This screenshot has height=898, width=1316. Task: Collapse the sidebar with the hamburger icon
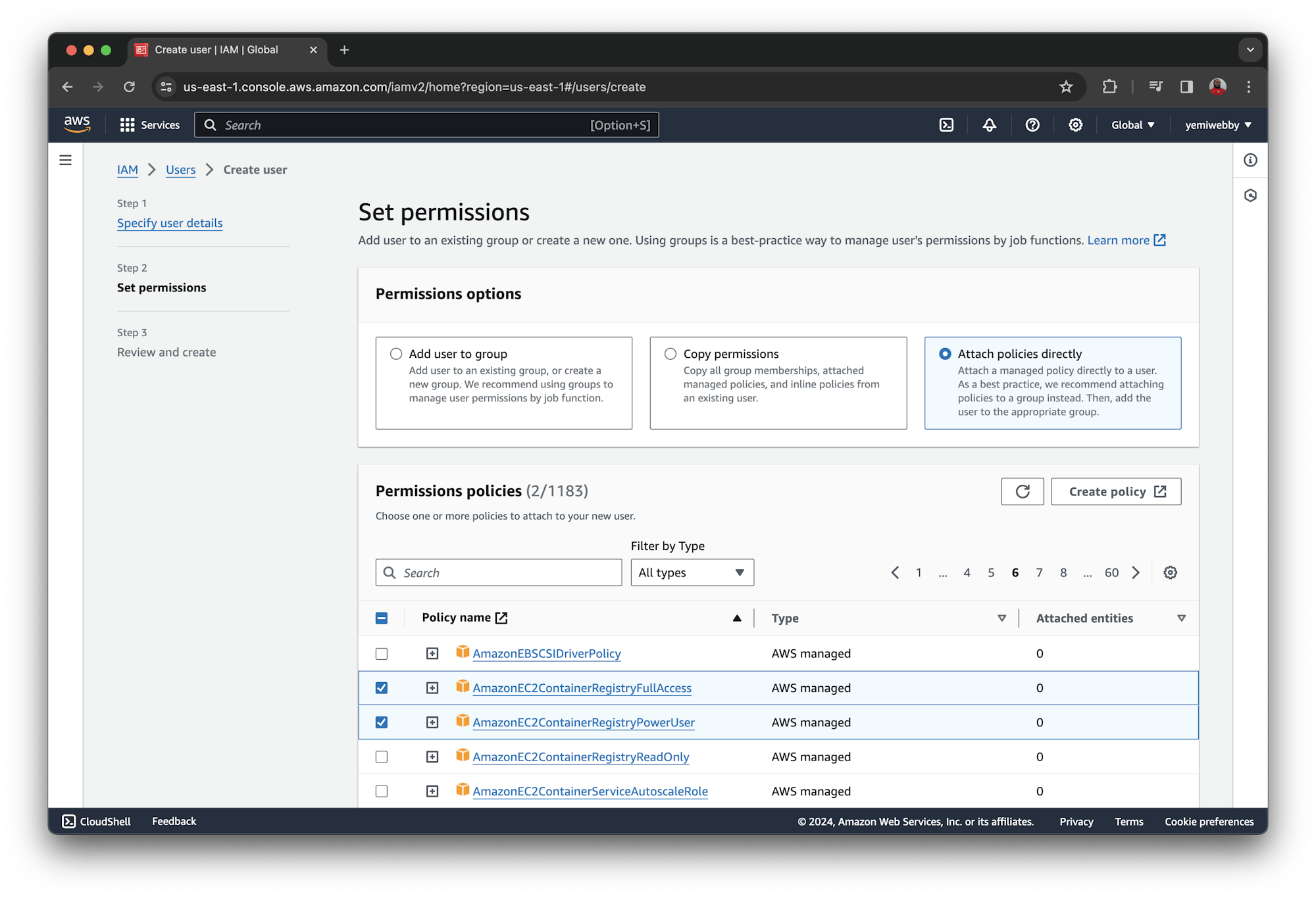pos(66,160)
